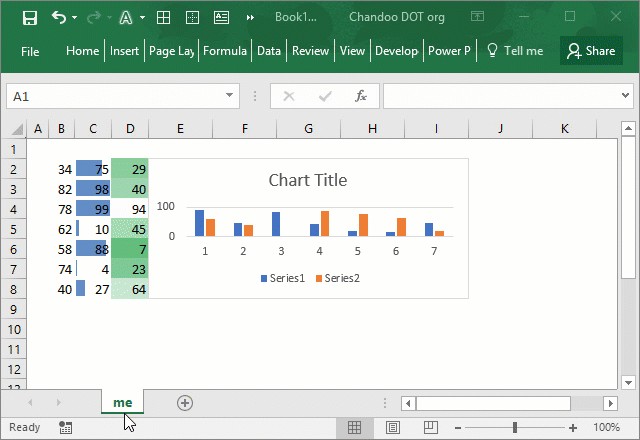Click the Undo arrow icon

click(59, 17)
